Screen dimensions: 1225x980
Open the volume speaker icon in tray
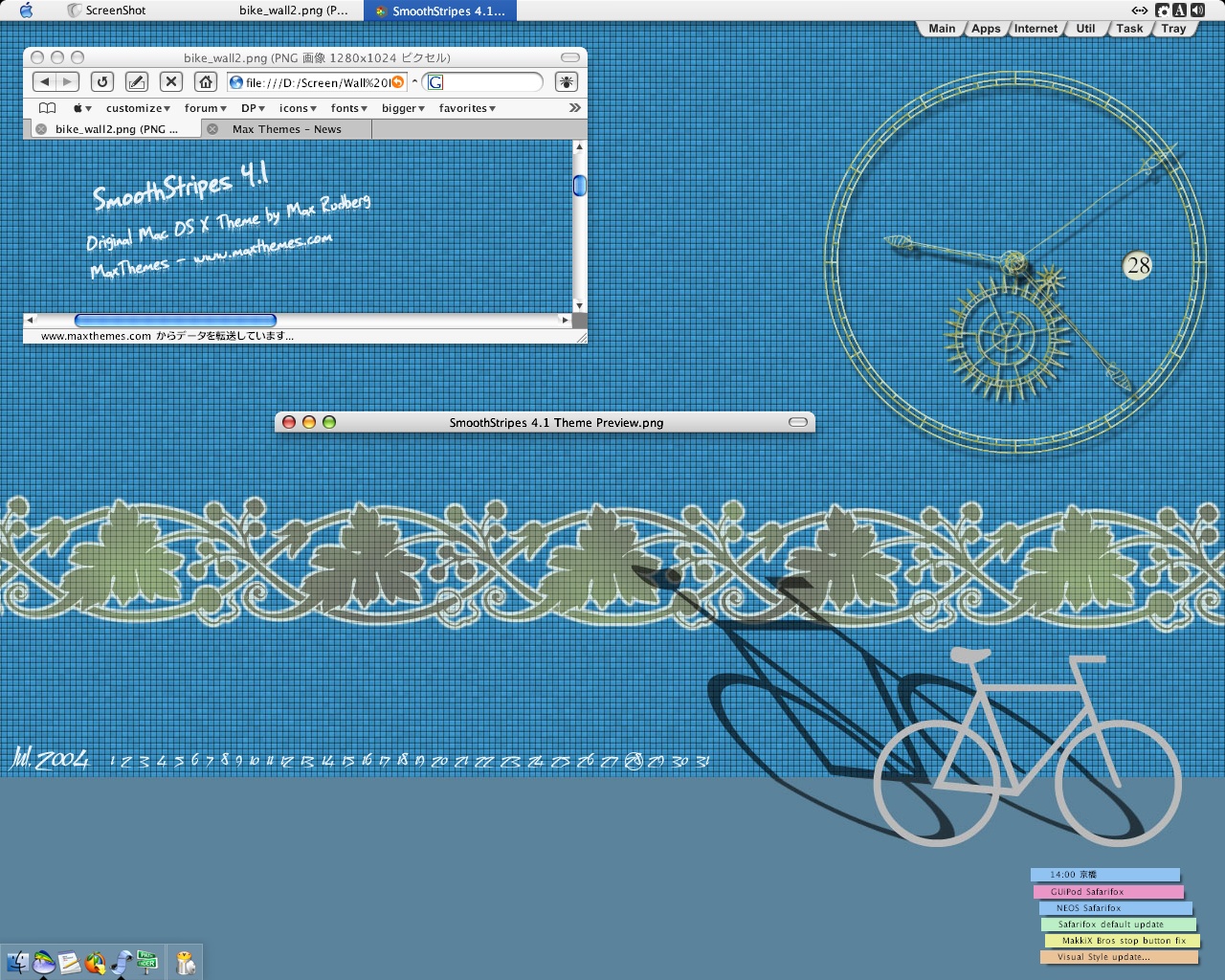[1196, 11]
